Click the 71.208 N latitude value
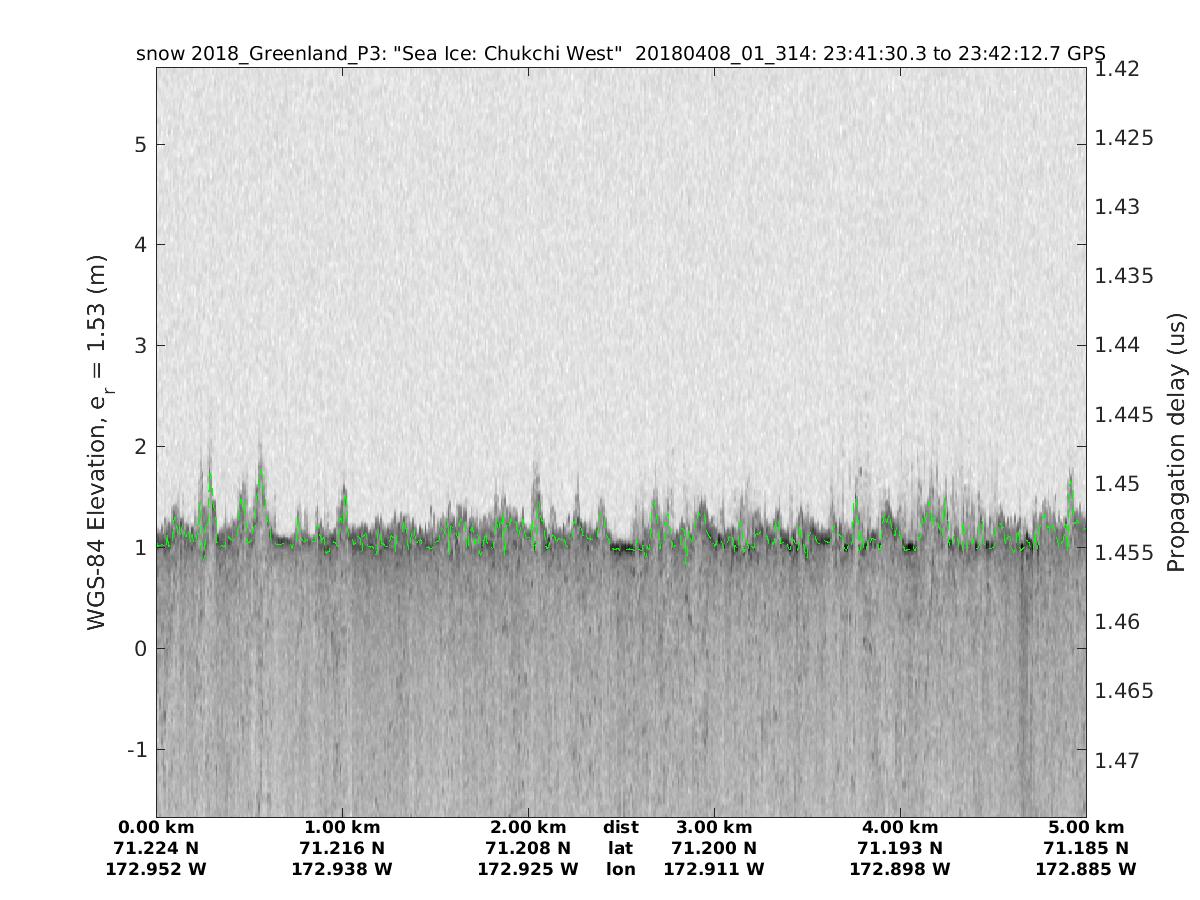 point(528,849)
